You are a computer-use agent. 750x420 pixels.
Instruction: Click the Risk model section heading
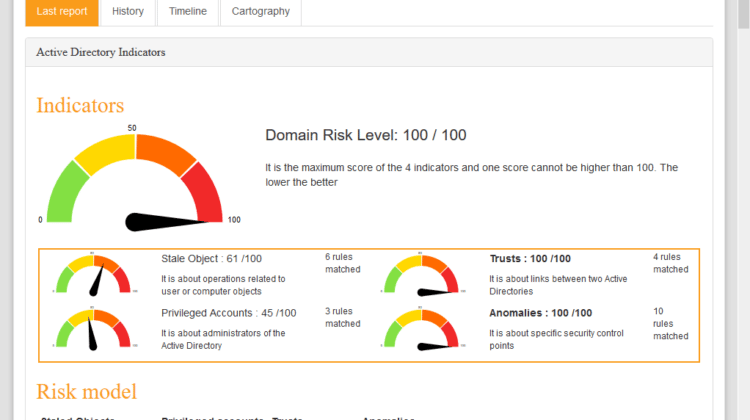tap(87, 392)
